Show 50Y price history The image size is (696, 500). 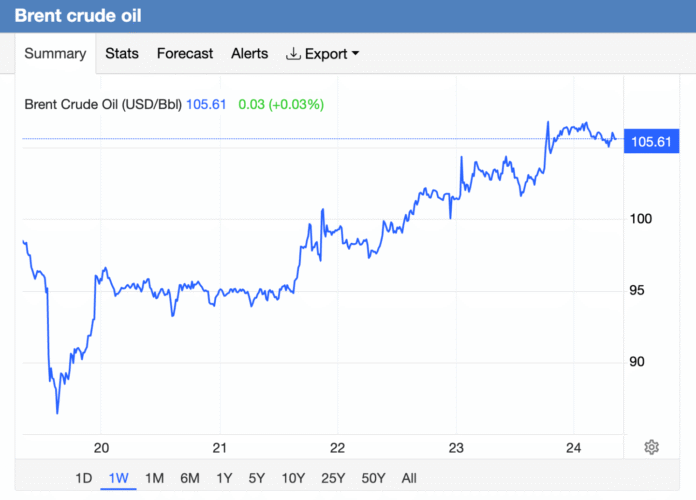coord(373,478)
